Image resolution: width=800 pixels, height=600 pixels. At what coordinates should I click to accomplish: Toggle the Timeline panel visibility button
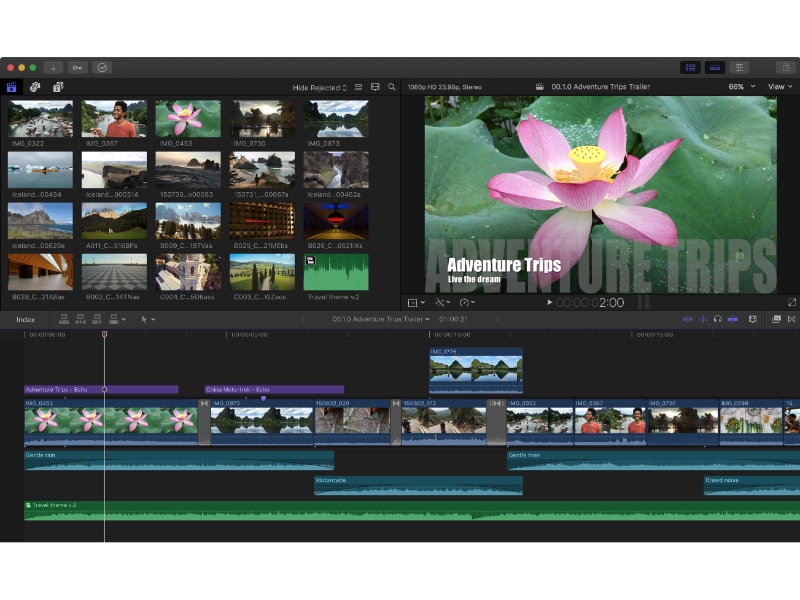[x=715, y=67]
